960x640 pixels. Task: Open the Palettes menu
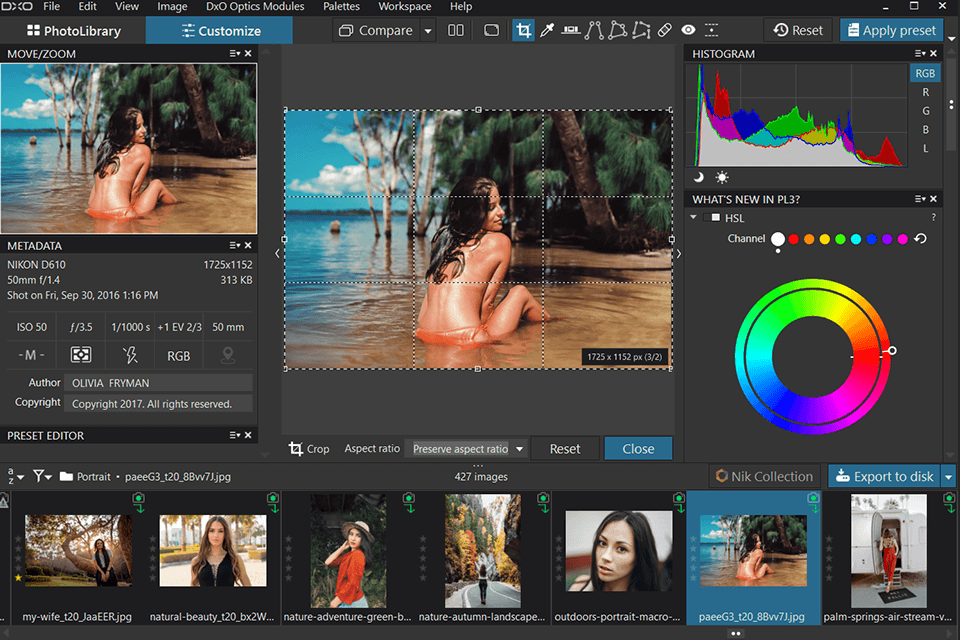[x=341, y=7]
